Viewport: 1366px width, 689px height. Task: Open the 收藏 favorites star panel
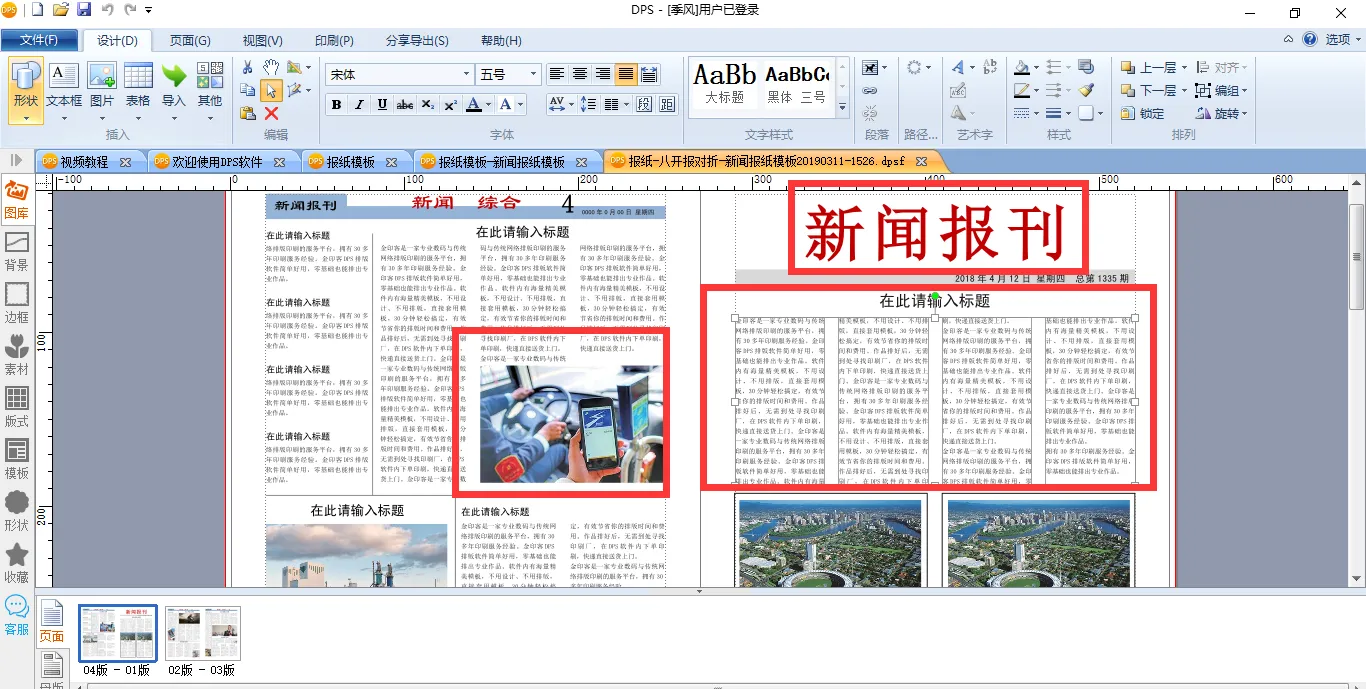click(17, 562)
